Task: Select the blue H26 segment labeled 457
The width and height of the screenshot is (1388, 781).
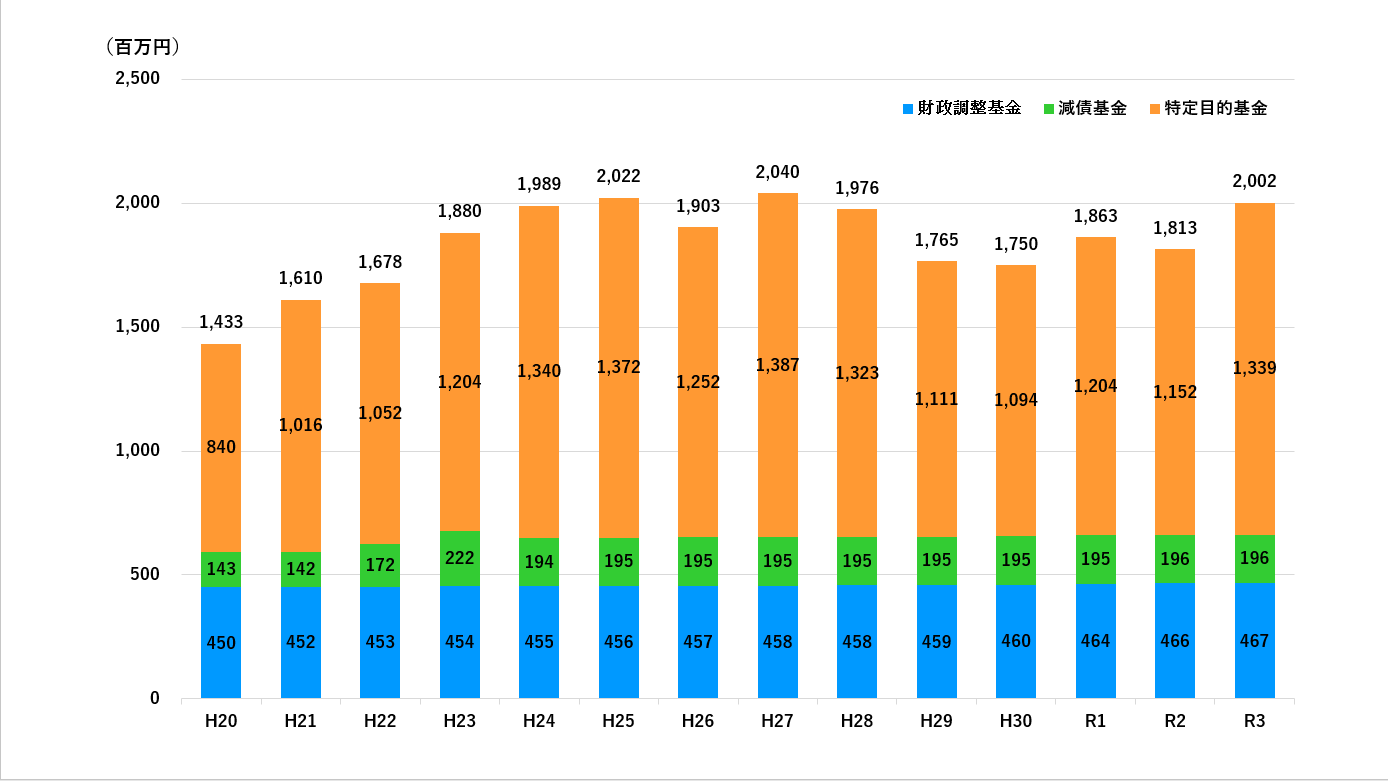Action: (x=698, y=642)
